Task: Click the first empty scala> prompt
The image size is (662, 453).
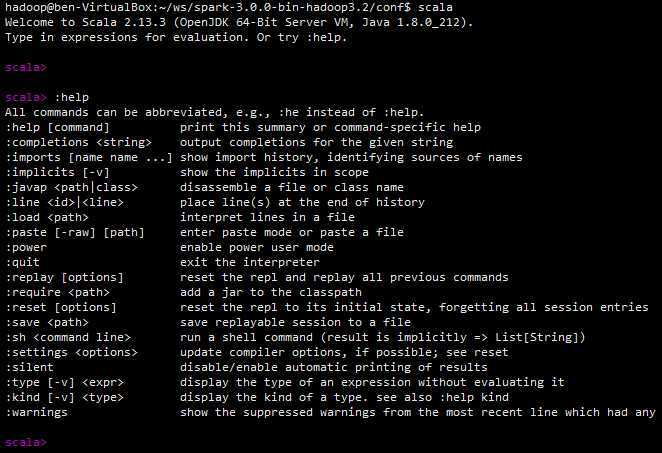Action: click(25, 67)
